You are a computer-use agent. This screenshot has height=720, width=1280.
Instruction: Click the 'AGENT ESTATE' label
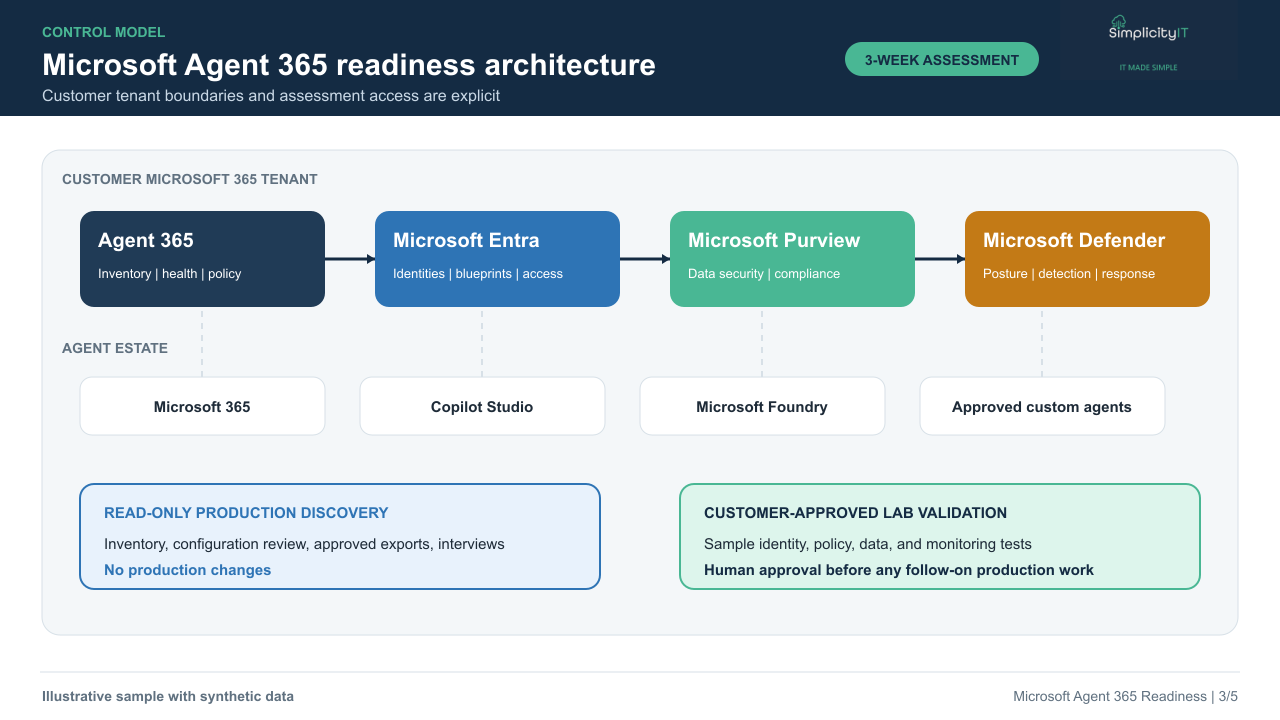pyautogui.click(x=115, y=349)
